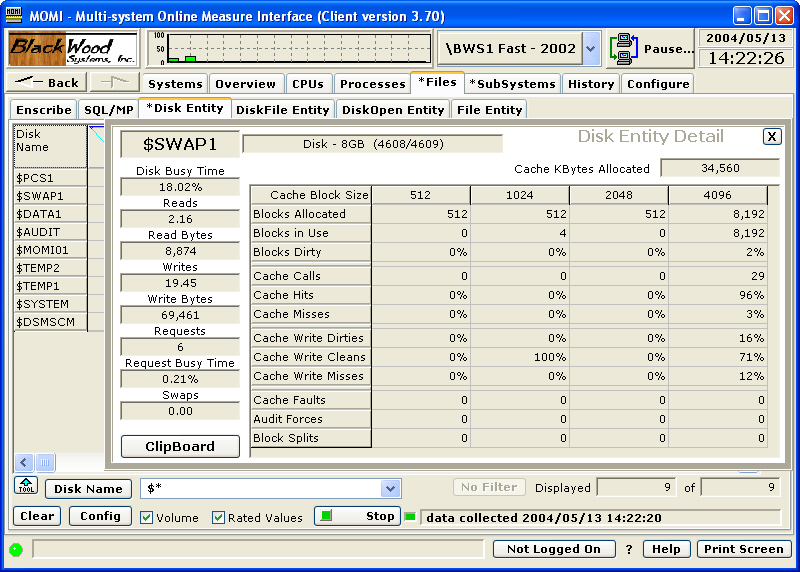Image resolution: width=800 pixels, height=572 pixels.
Task: Click the Tool icon above Clear
Action: point(26,487)
